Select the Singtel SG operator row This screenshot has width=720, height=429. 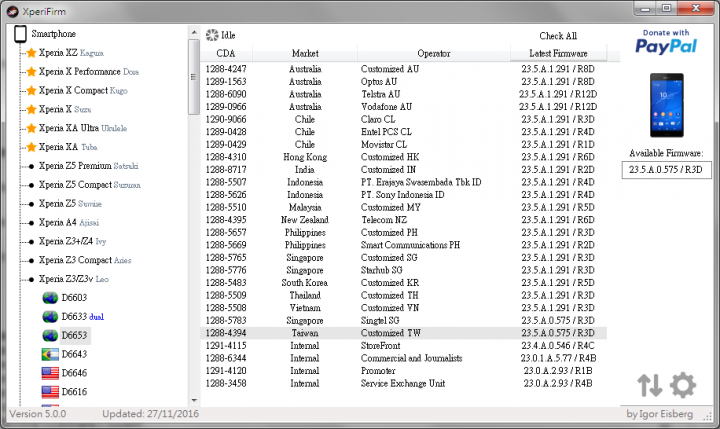404,321
